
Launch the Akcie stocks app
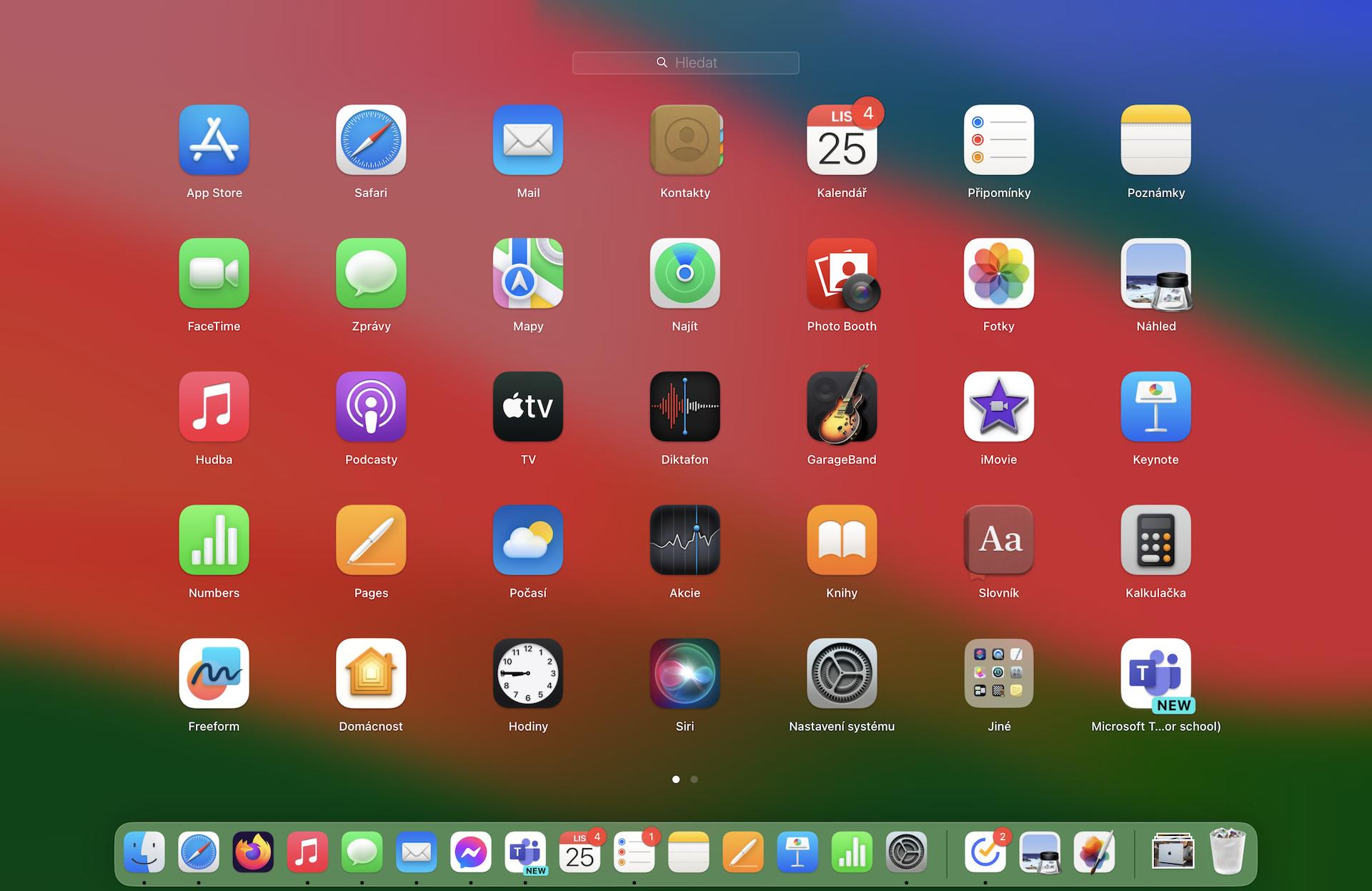(x=685, y=540)
